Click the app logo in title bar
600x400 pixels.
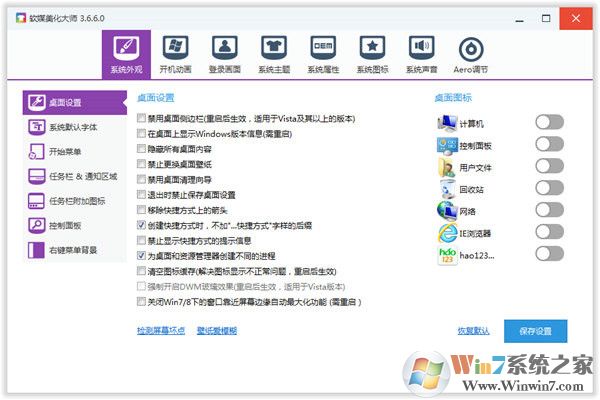coord(21,18)
